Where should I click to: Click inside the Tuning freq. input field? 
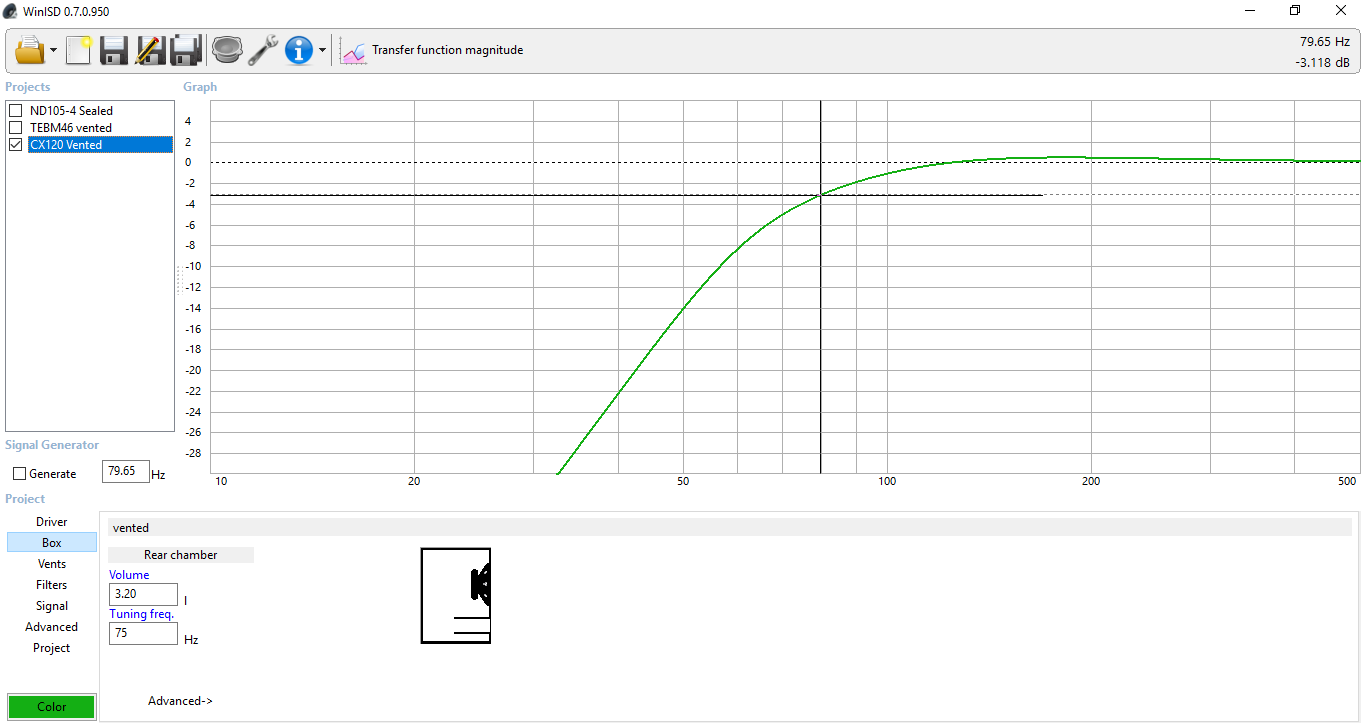tap(142, 633)
